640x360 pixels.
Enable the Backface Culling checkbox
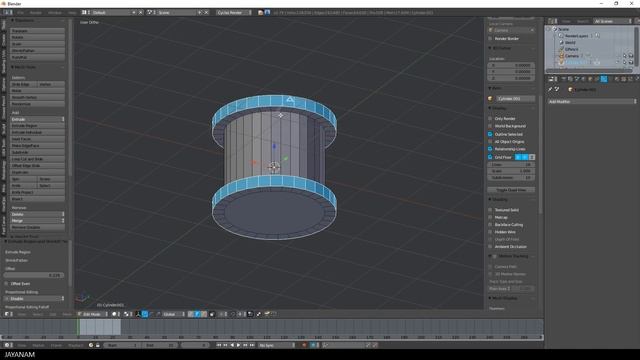pos(490,224)
